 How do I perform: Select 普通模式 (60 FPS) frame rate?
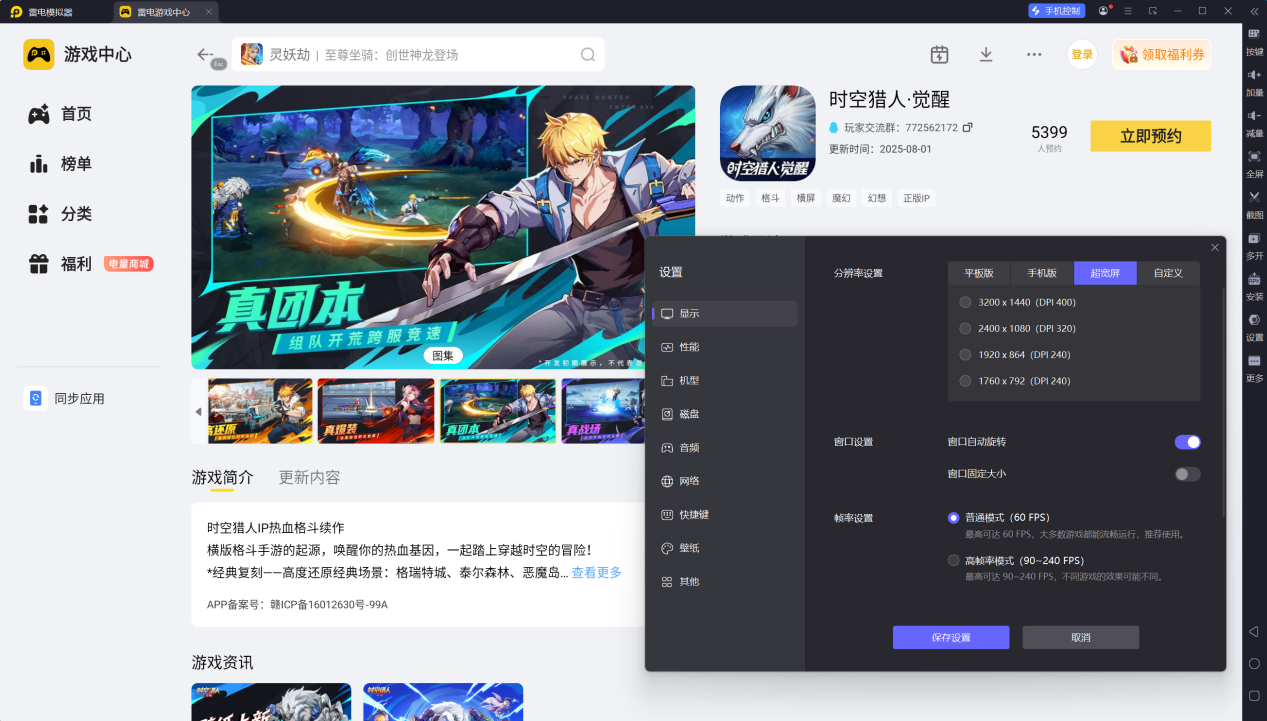click(x=953, y=518)
